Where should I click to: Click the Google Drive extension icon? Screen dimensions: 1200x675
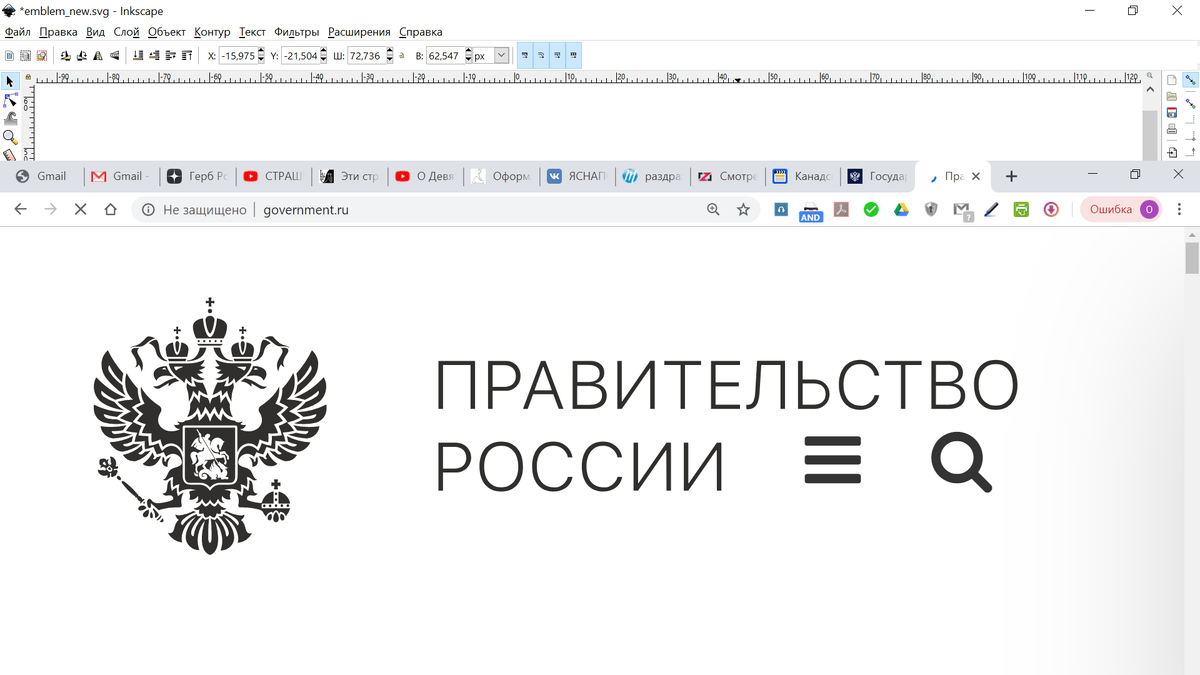tap(901, 210)
